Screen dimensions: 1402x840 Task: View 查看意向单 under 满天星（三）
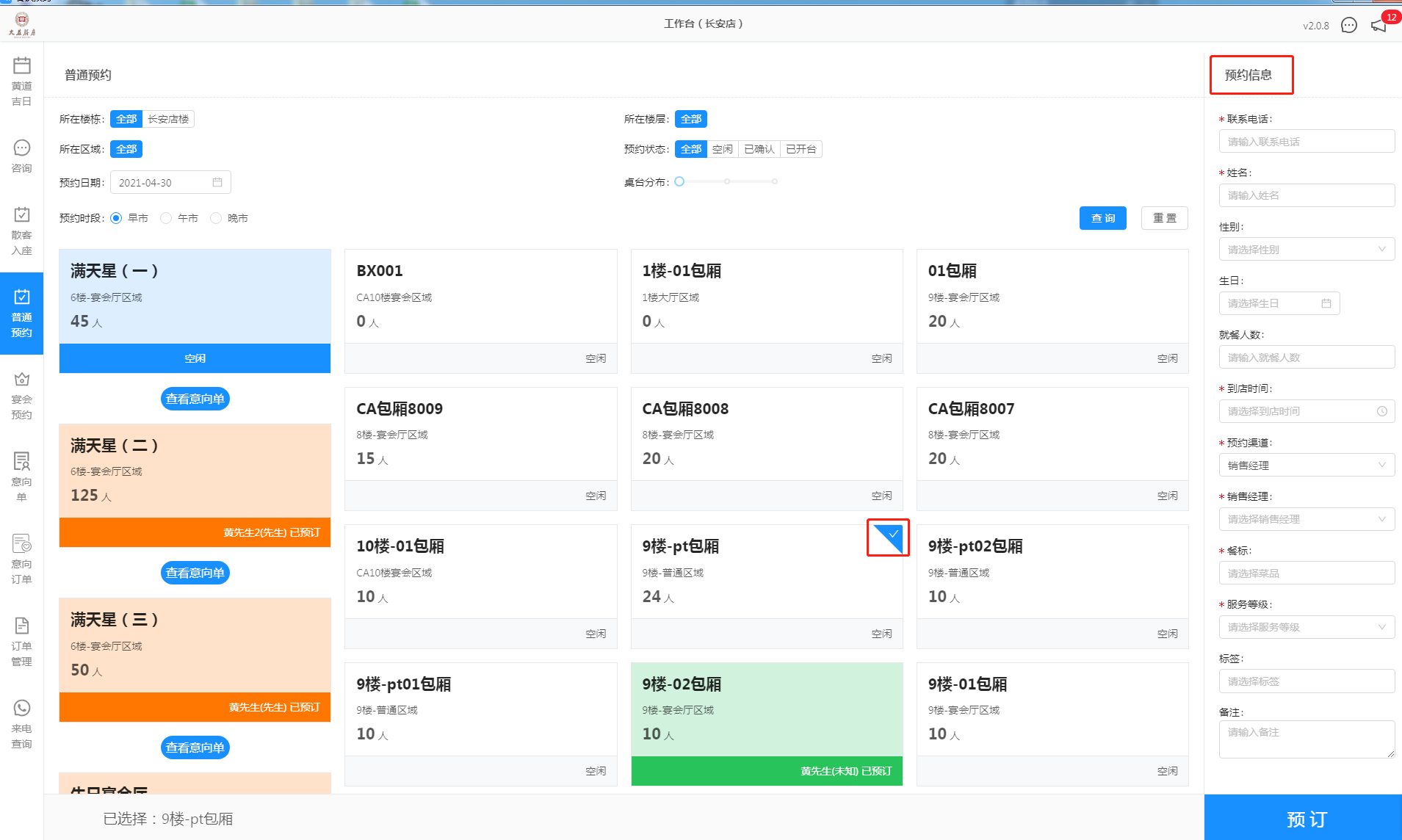coord(195,747)
